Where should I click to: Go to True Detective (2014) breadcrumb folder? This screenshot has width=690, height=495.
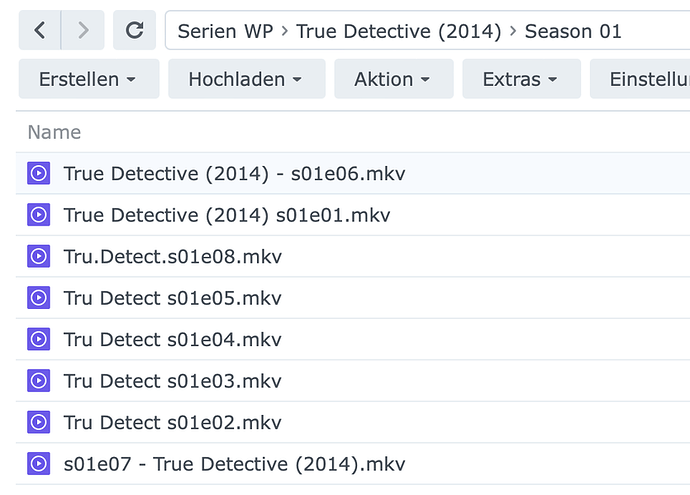[x=399, y=31]
